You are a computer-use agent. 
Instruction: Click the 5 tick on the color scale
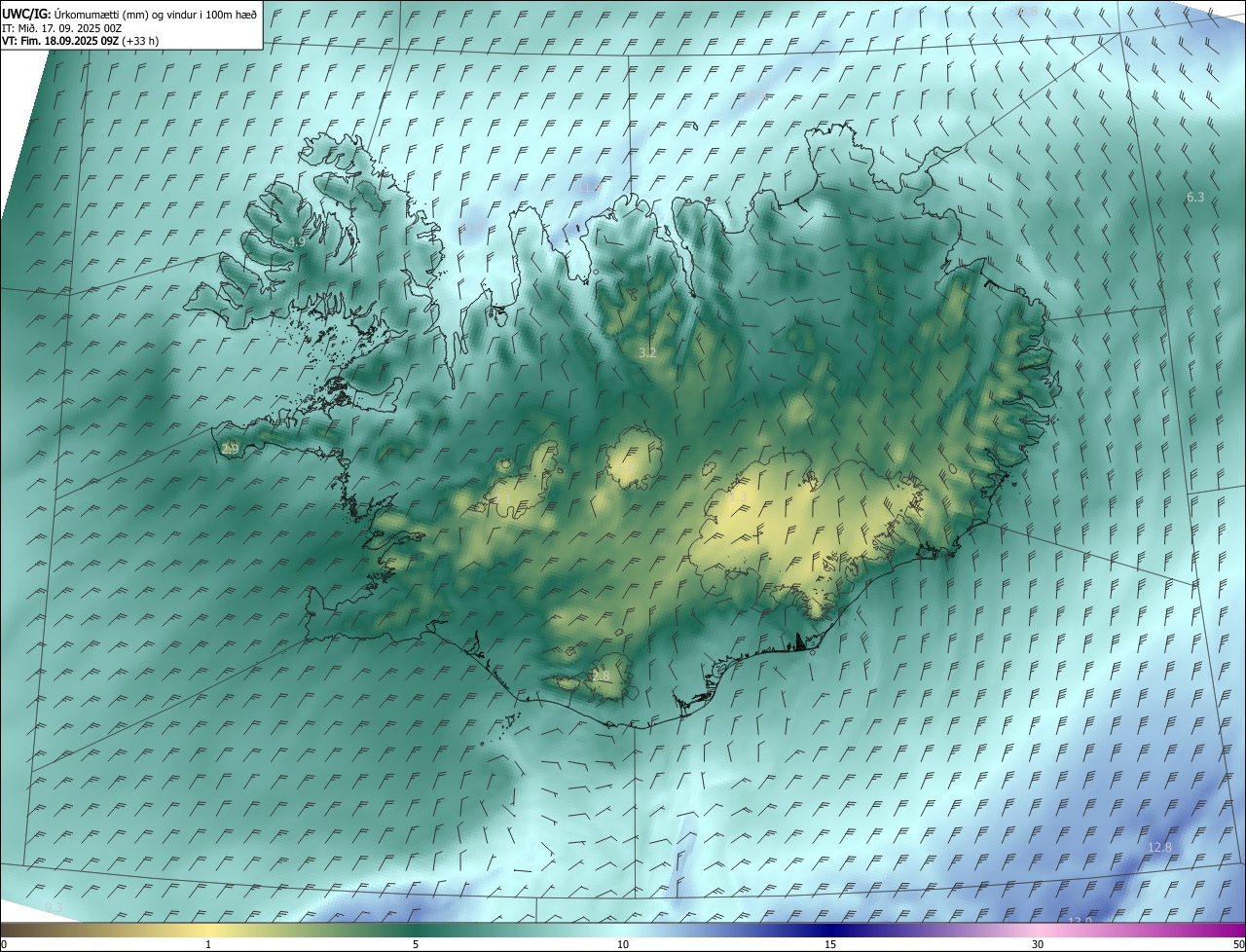pos(416,945)
